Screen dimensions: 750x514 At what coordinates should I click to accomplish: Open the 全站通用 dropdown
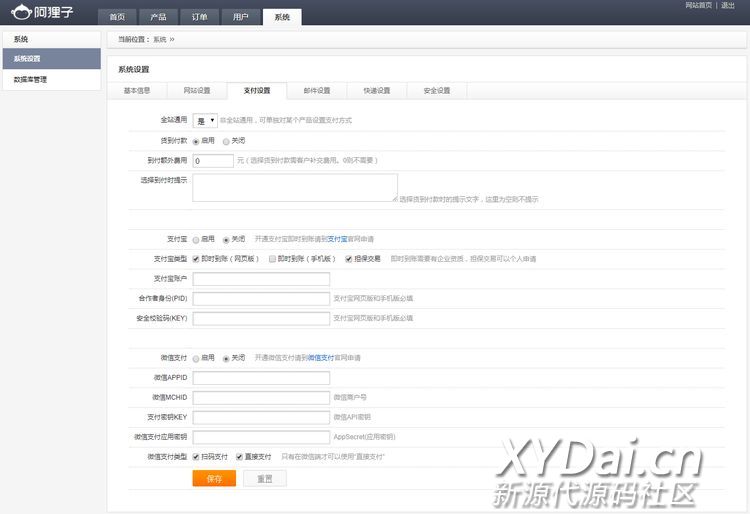pyautogui.click(x=205, y=120)
